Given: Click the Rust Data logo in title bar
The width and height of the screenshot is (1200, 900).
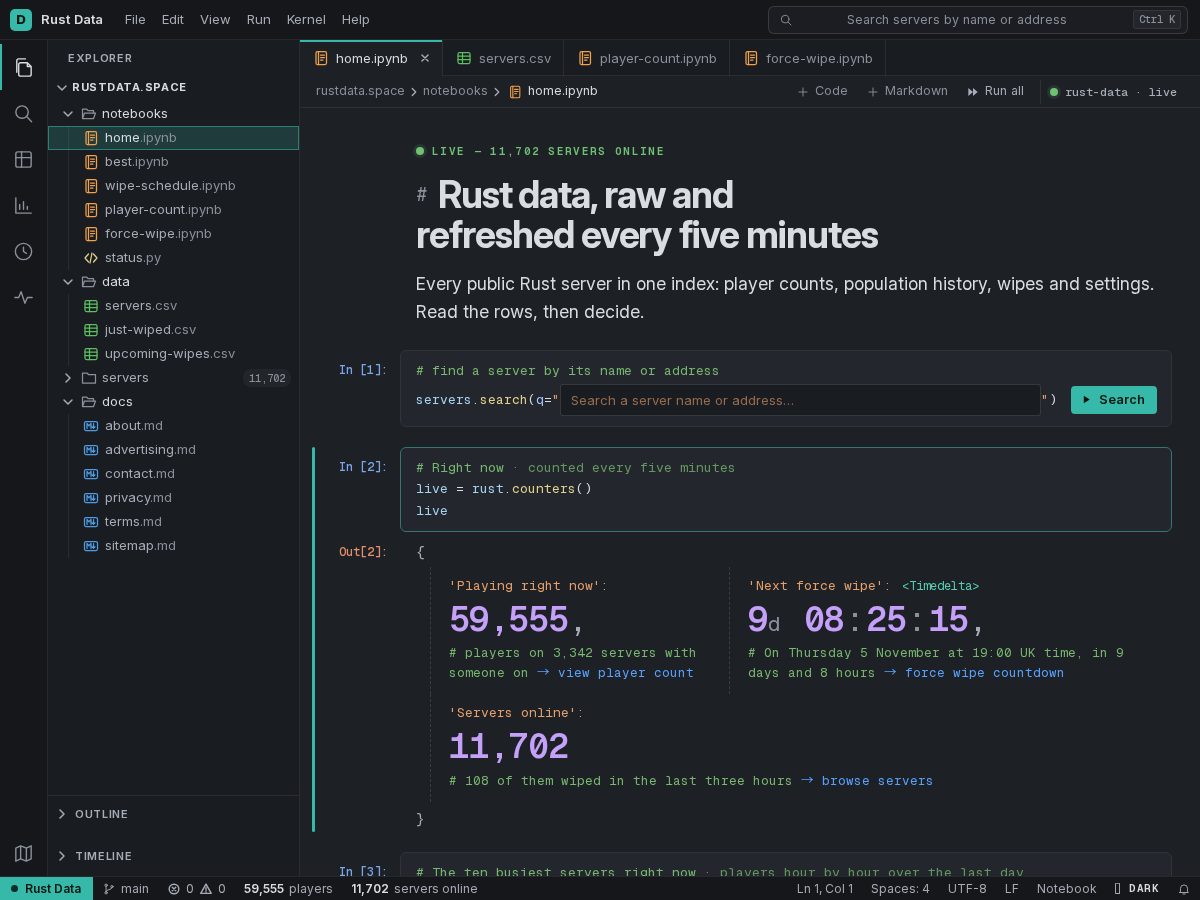Looking at the screenshot, I should (21, 19).
